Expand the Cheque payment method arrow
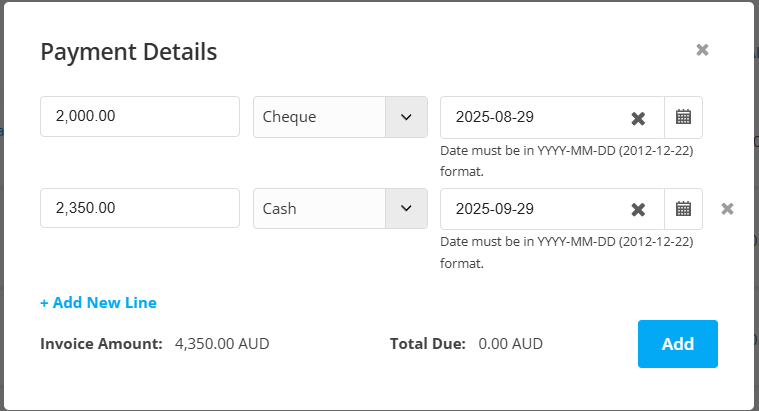Screen dimensions: 759x411 pos(406,117)
